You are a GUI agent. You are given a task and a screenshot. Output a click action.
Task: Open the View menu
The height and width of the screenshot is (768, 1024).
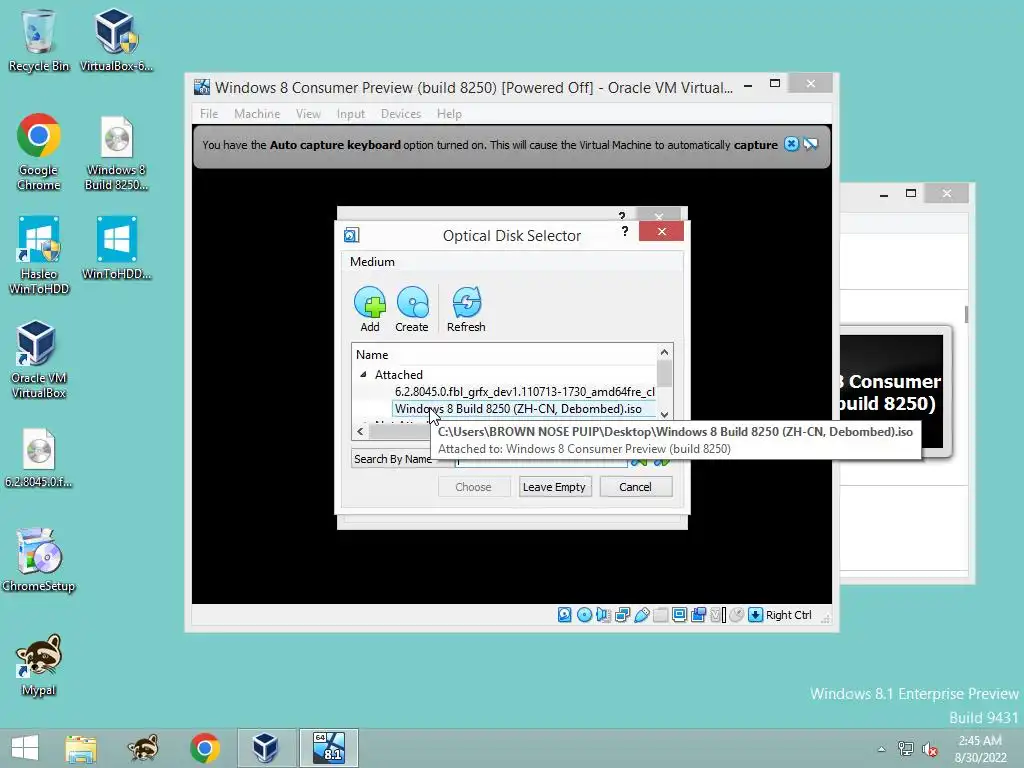(308, 114)
